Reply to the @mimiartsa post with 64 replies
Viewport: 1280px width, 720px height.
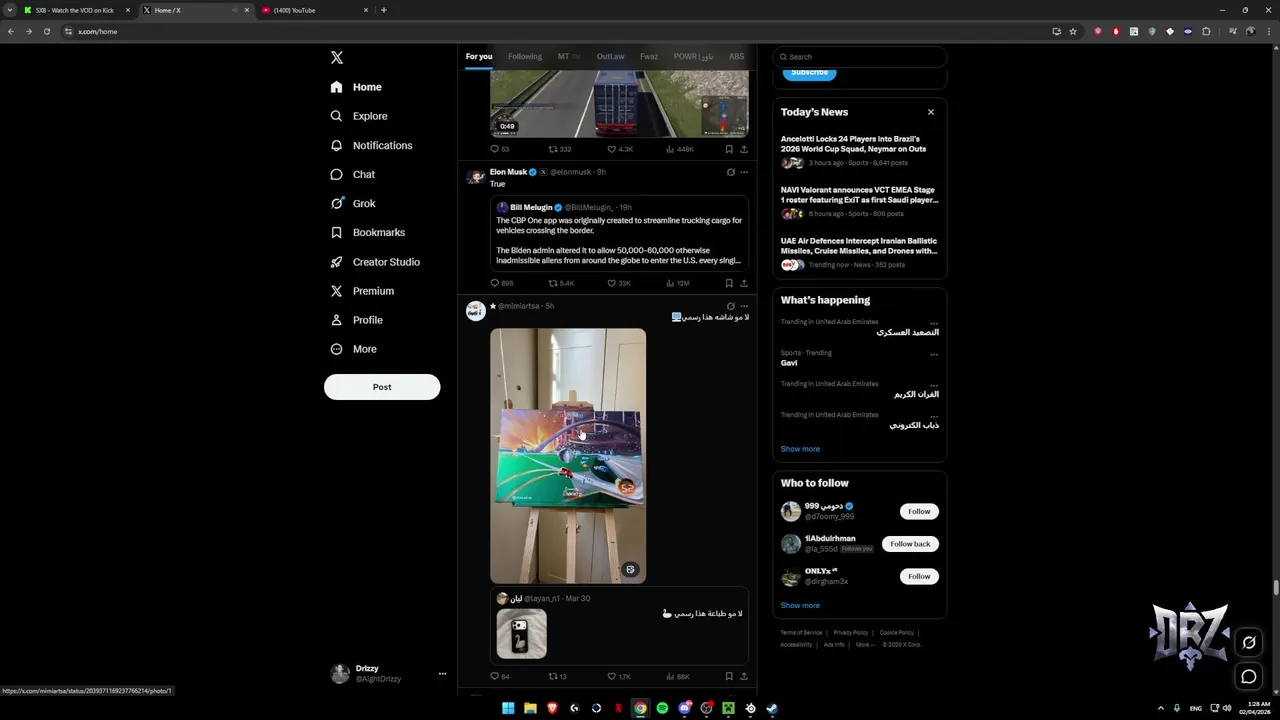click(500, 677)
